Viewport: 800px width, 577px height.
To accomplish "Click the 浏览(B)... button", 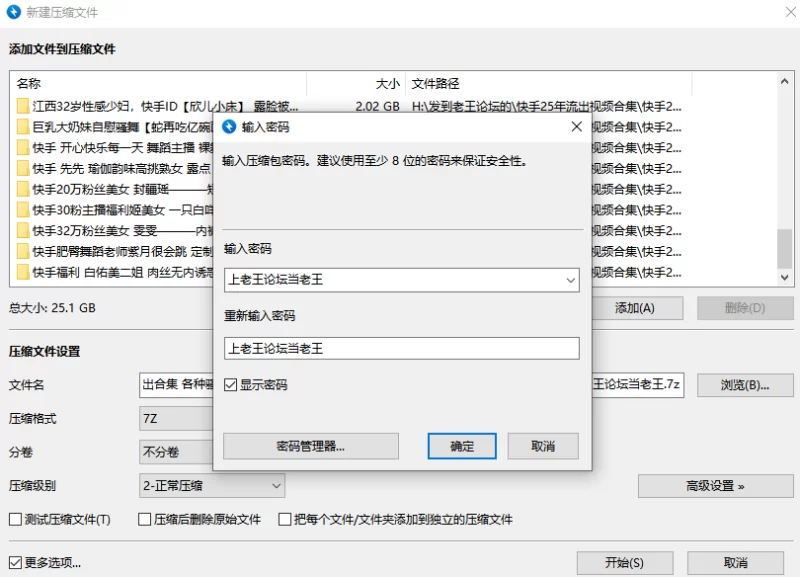I will (x=745, y=385).
